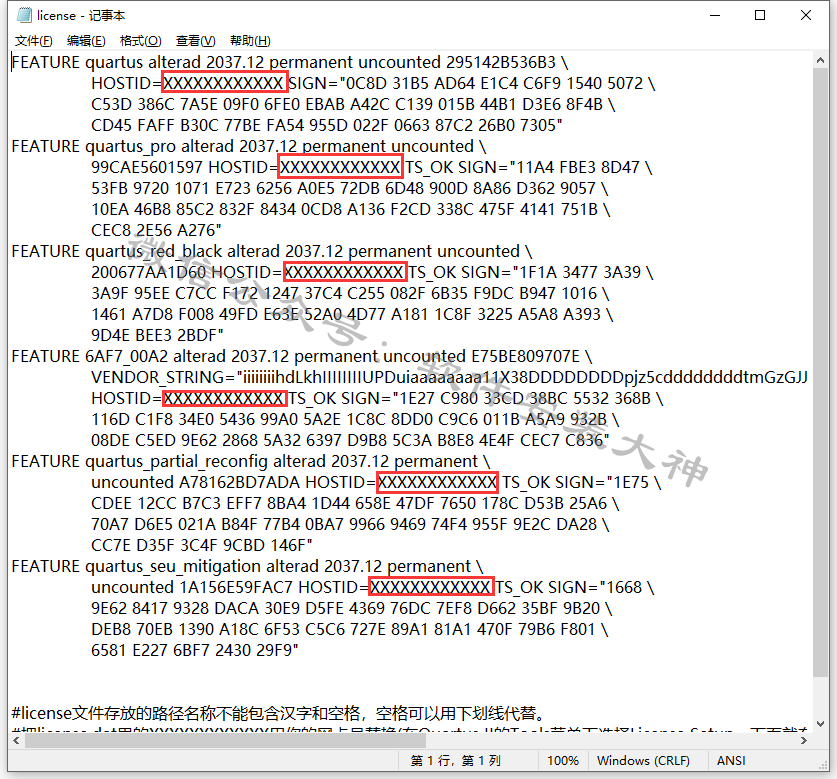The width and height of the screenshot is (837, 779).
Task: Click the feature name 'quartus_pro'
Action: click(x=130, y=146)
